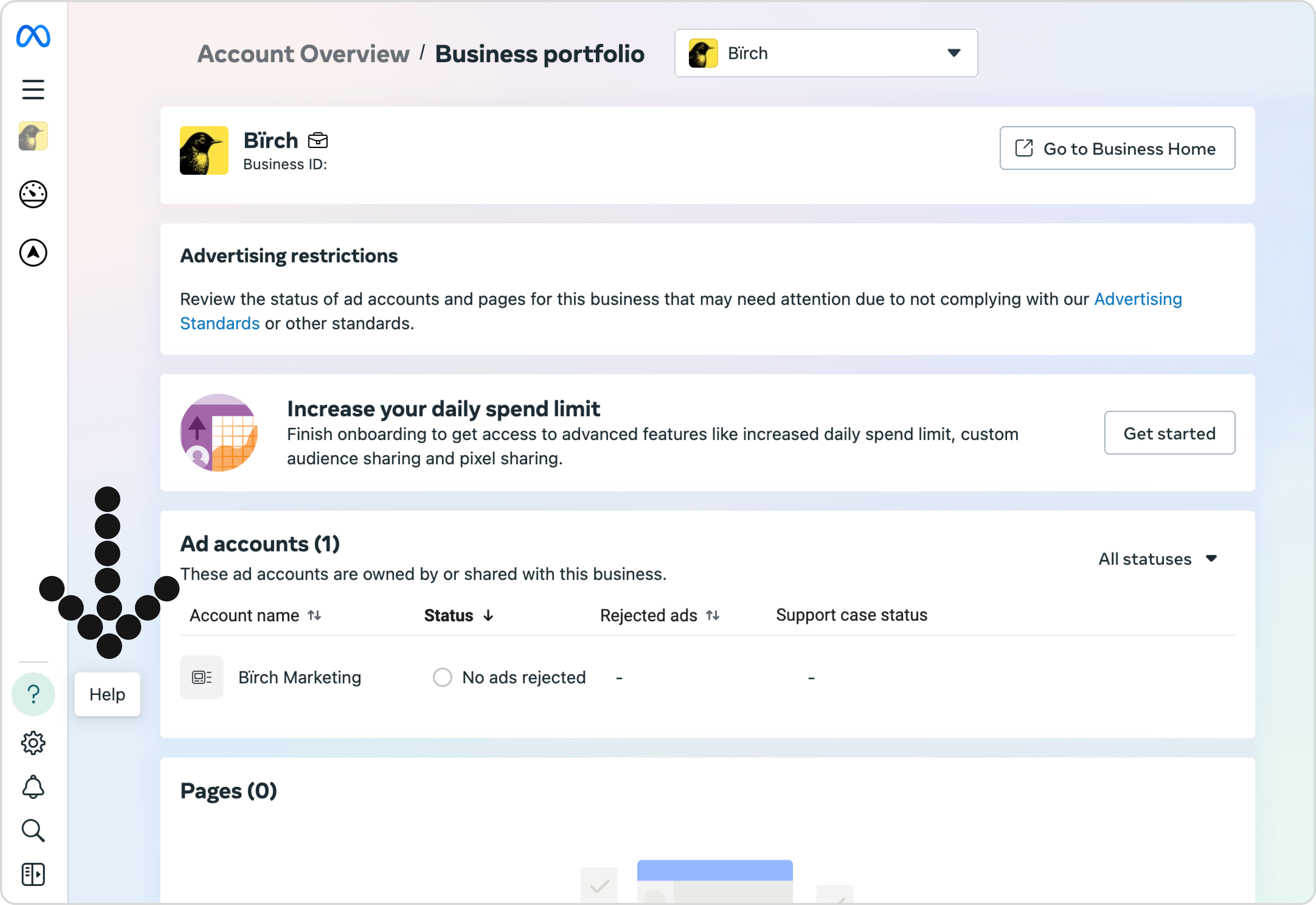The width and height of the screenshot is (1316, 905).
Task: Toggle the sidebar panel expand icon
Action: click(x=33, y=874)
